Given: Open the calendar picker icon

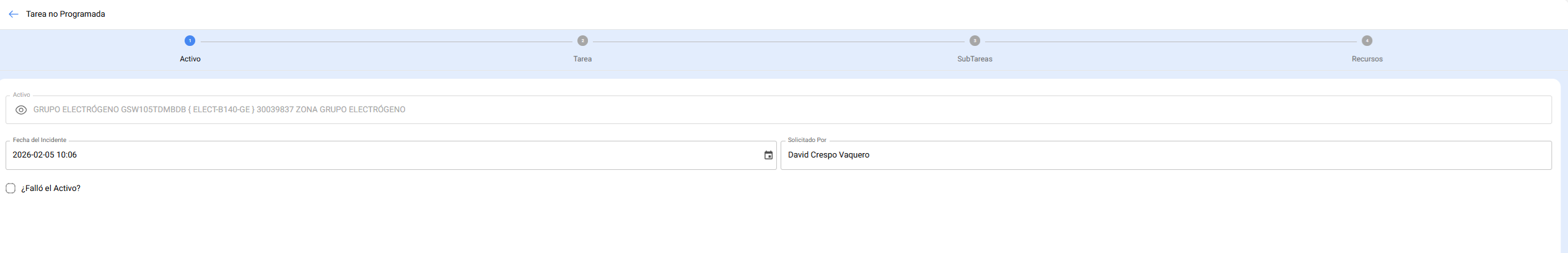Looking at the screenshot, I should 768,156.
